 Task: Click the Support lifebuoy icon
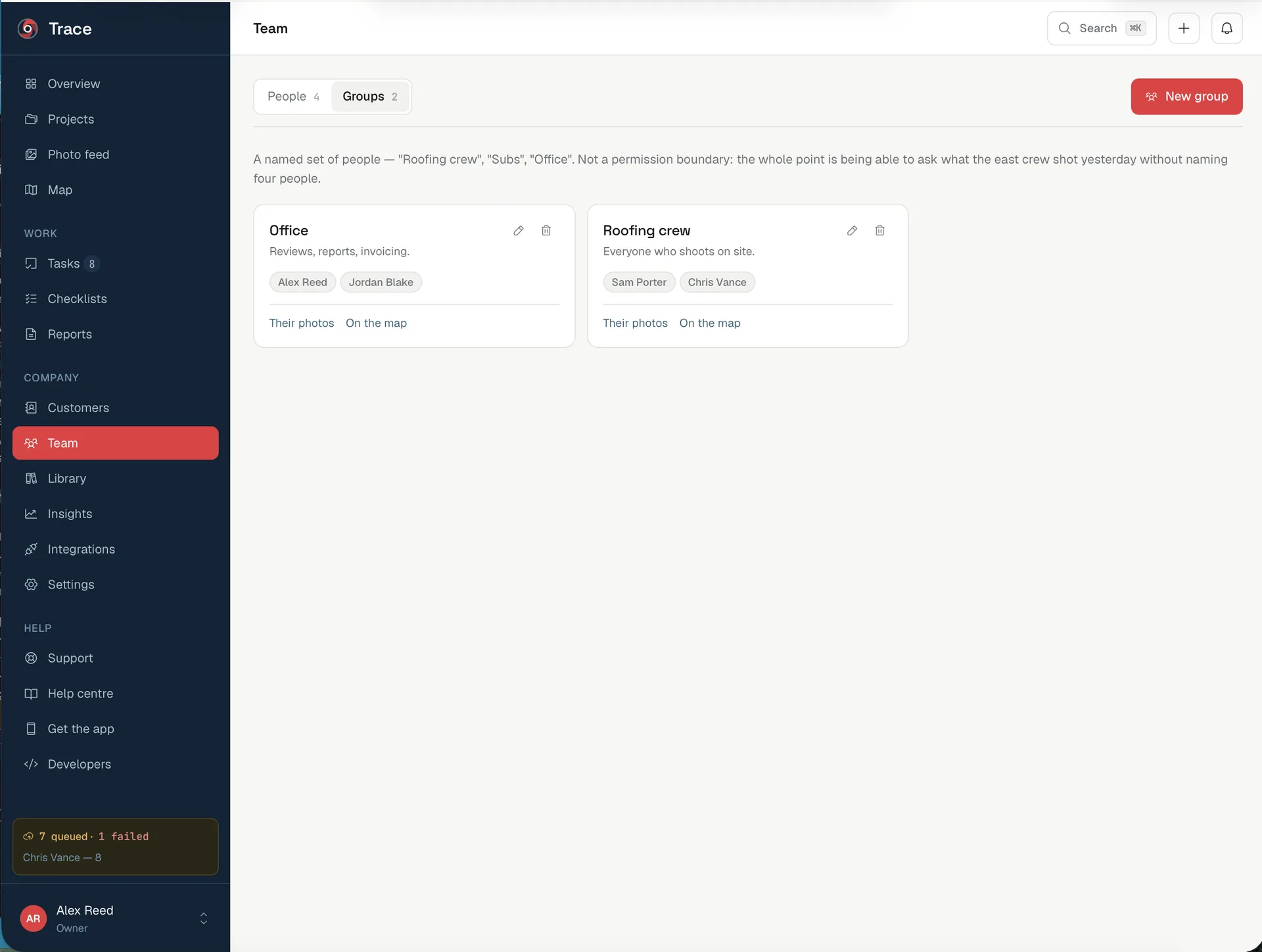coord(31,658)
